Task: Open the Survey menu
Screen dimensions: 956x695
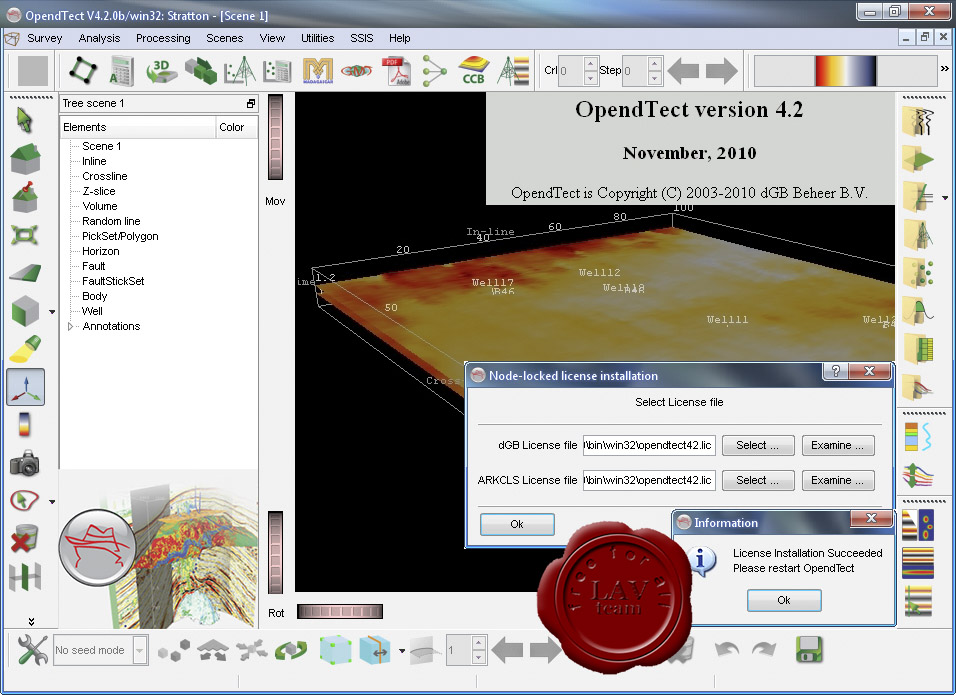Action: pyautogui.click(x=45, y=38)
